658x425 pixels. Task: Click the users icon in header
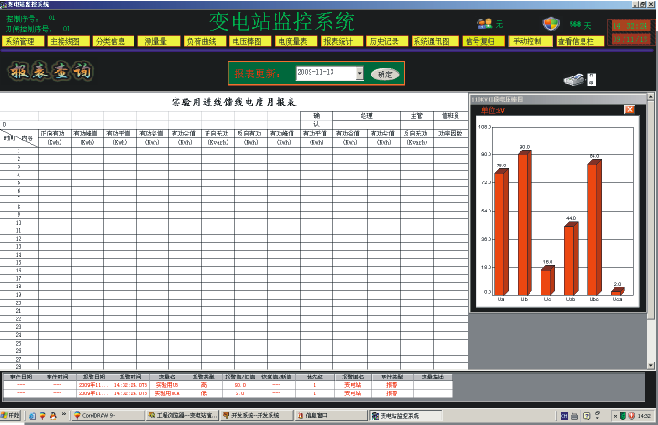pyautogui.click(x=485, y=23)
